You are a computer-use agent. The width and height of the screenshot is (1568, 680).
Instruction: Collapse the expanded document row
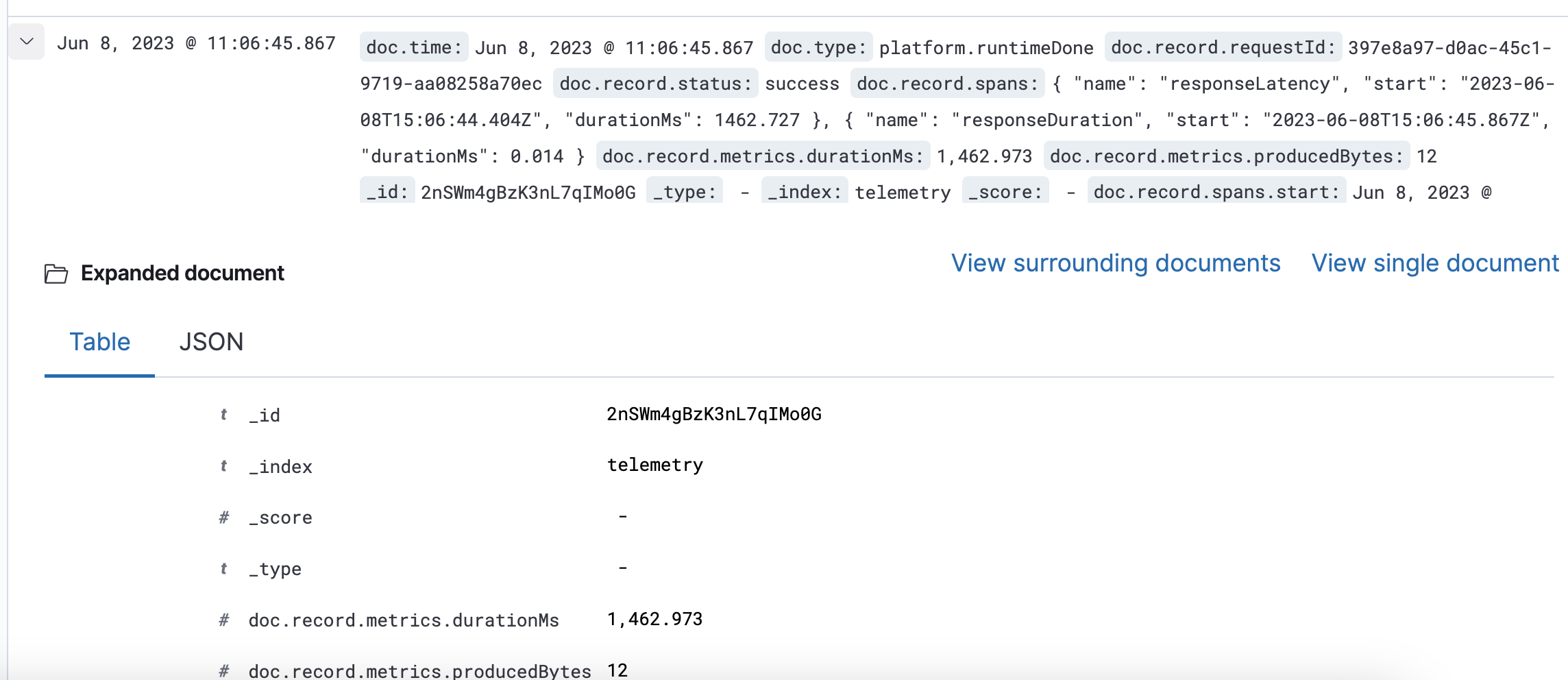click(26, 42)
